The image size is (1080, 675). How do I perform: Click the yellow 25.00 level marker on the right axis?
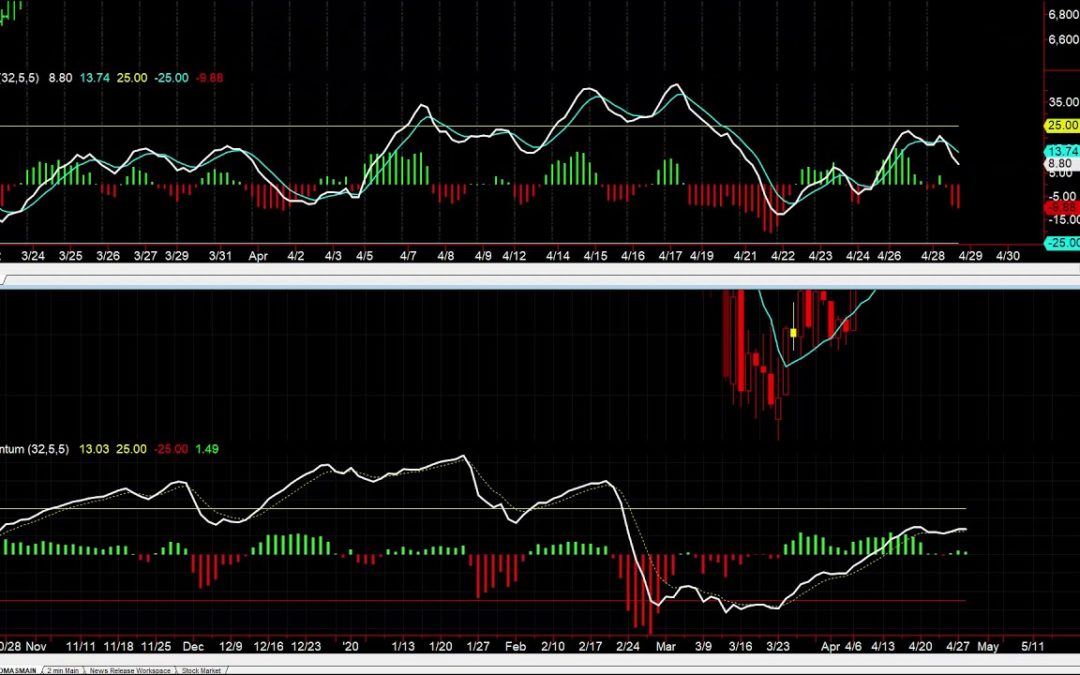point(1062,125)
